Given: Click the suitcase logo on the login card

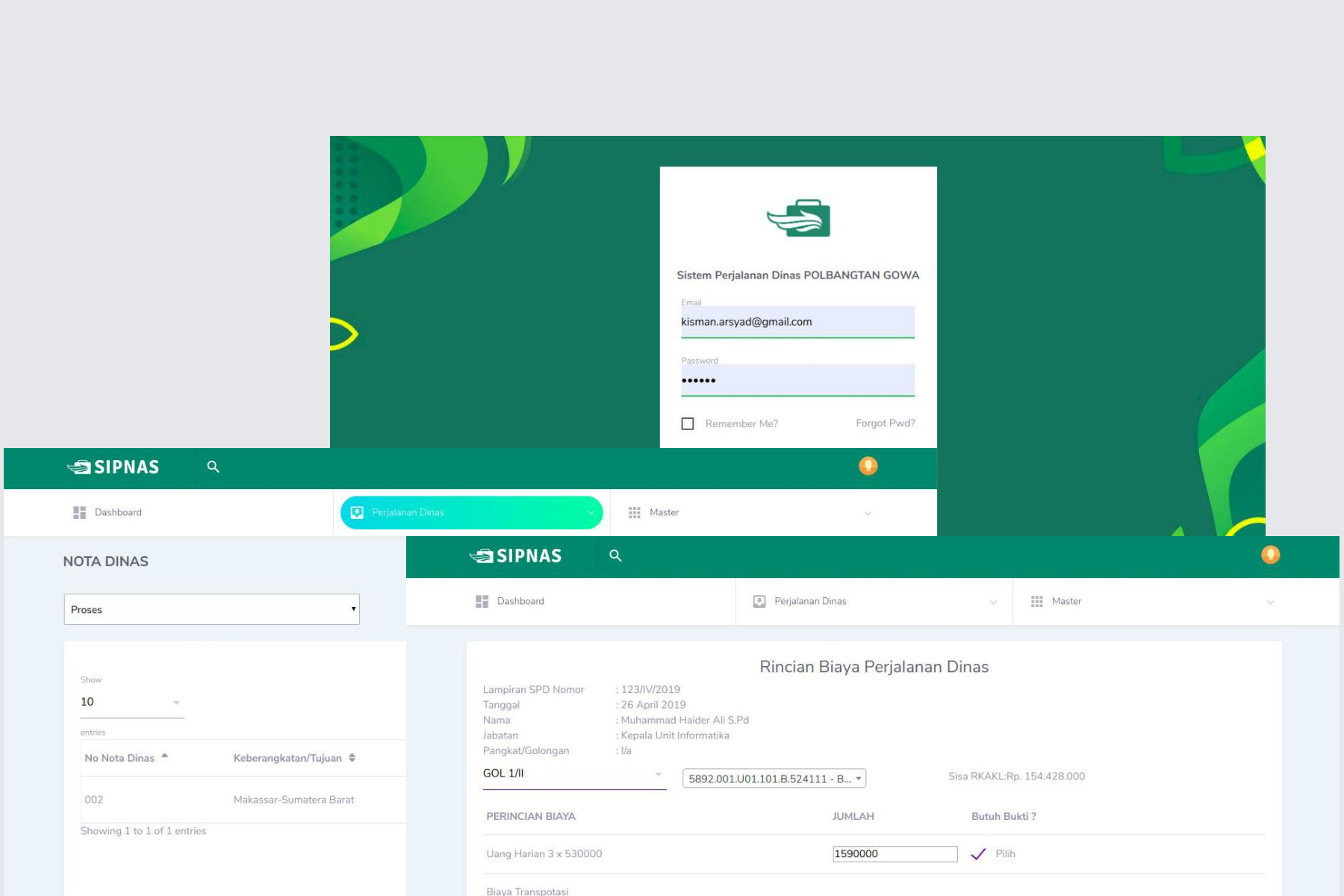Looking at the screenshot, I should click(x=798, y=218).
